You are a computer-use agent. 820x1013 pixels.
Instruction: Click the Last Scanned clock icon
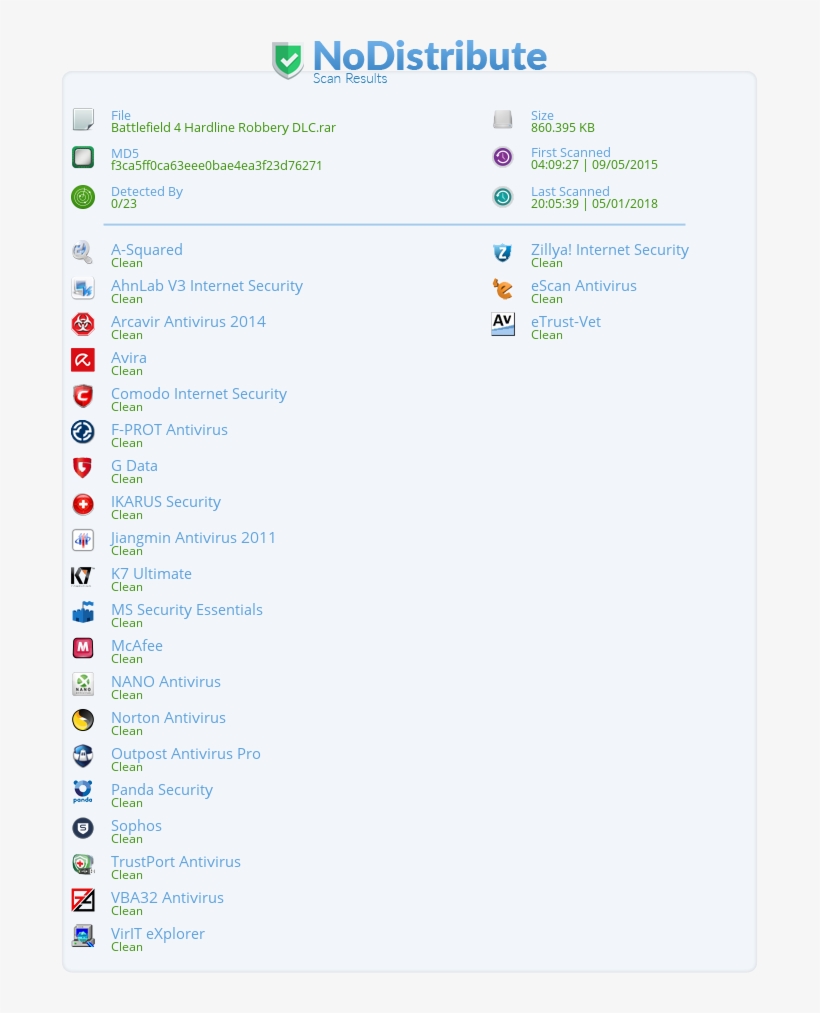[502, 196]
